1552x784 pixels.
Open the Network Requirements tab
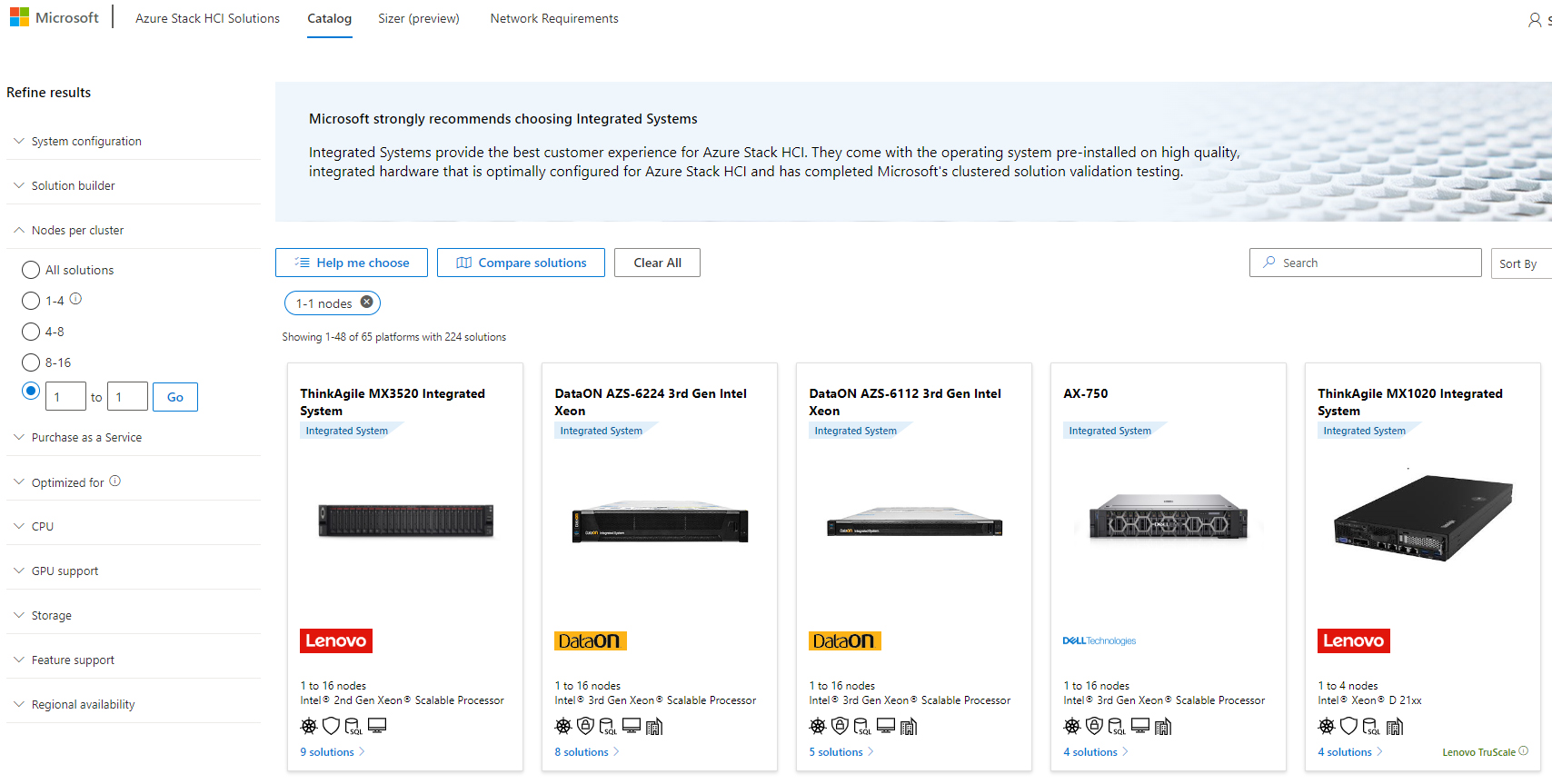point(554,18)
